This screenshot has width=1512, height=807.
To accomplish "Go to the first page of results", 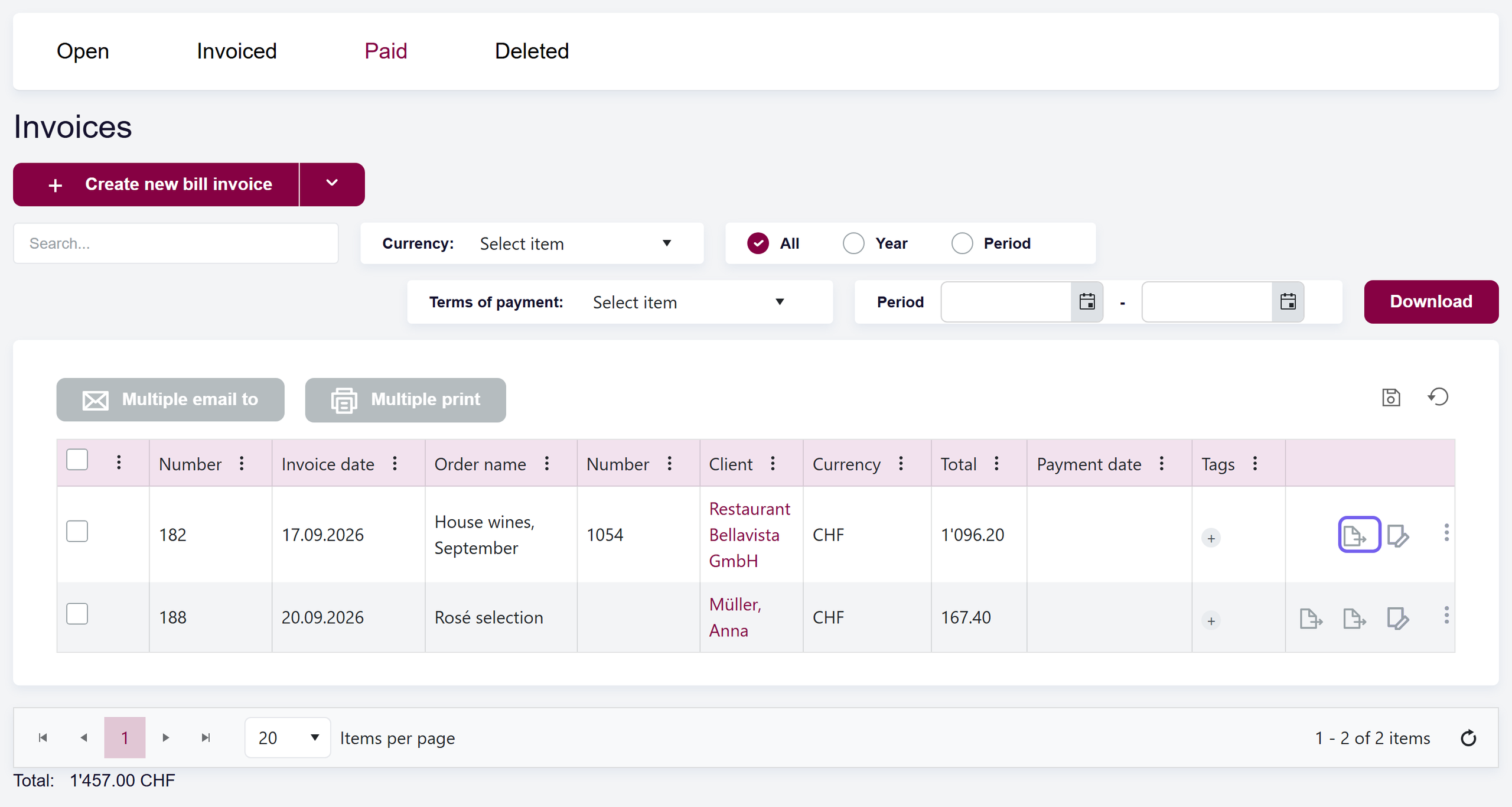I will pyautogui.click(x=43, y=737).
